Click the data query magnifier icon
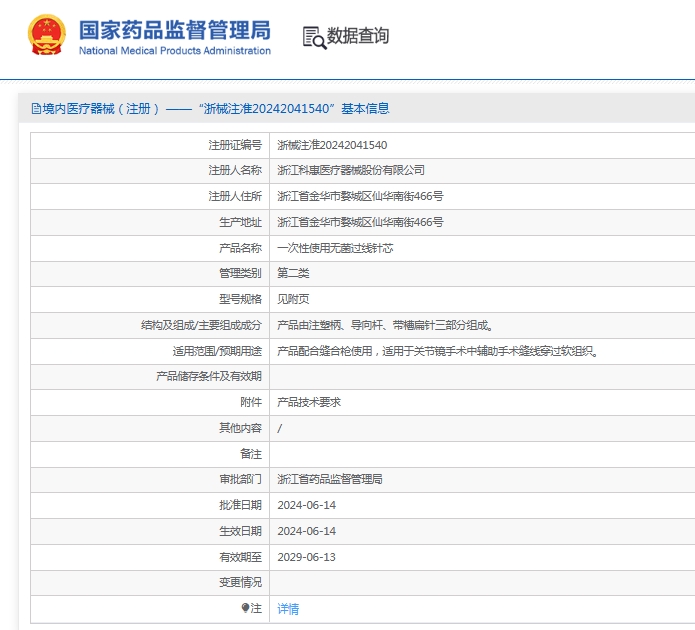The height and width of the screenshot is (630, 695). 314,37
